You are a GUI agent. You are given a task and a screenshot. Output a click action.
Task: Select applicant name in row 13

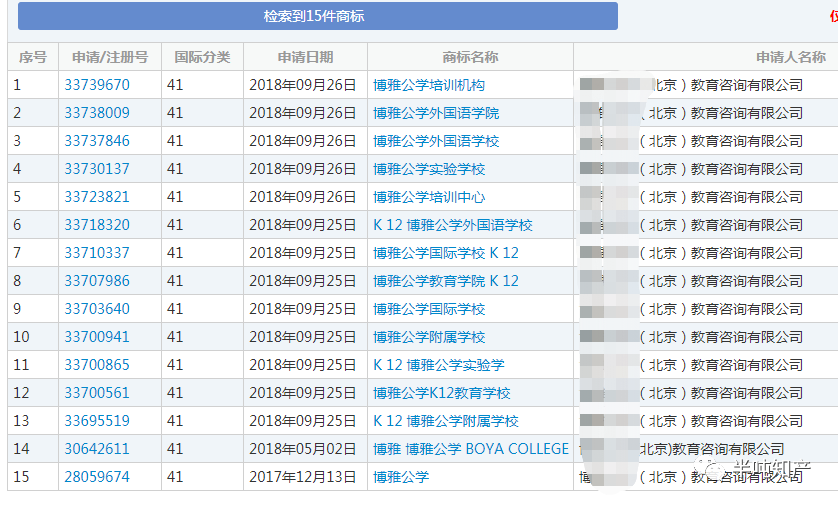pos(692,421)
